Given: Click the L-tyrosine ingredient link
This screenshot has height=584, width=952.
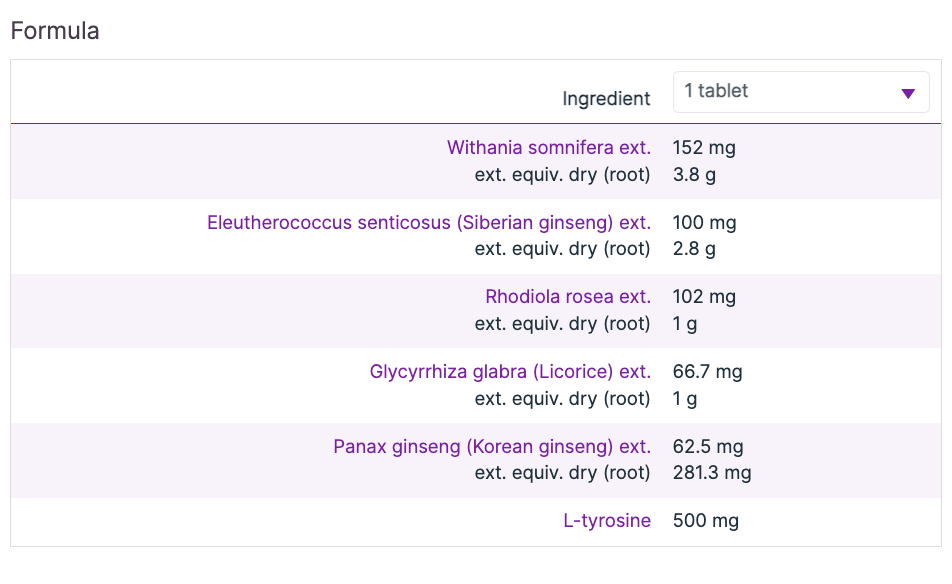Looking at the screenshot, I should 607,521.
